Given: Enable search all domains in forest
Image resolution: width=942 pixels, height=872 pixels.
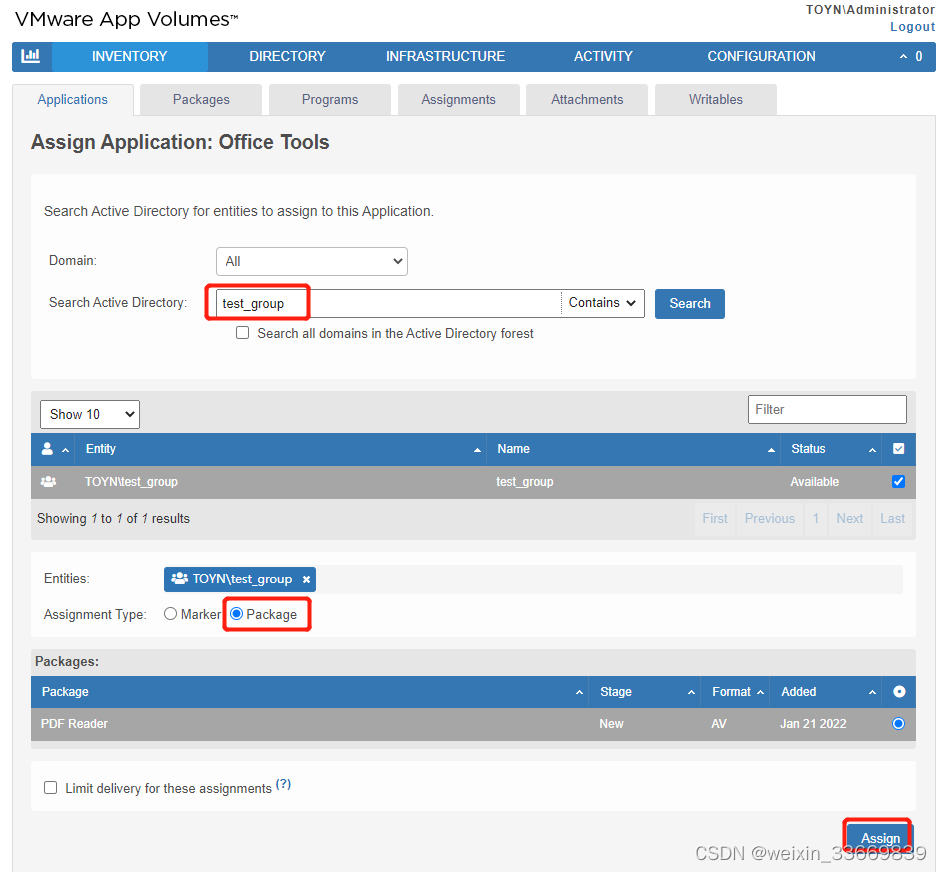Looking at the screenshot, I should (x=243, y=333).
